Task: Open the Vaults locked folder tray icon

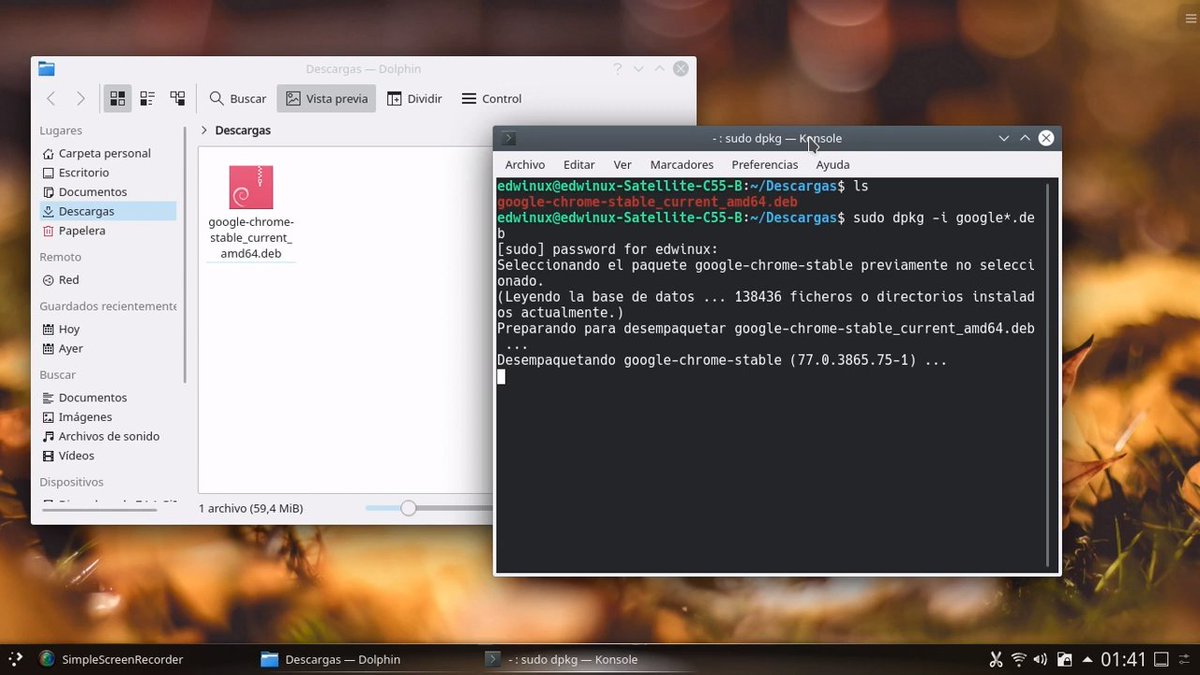Action: [x=1064, y=659]
